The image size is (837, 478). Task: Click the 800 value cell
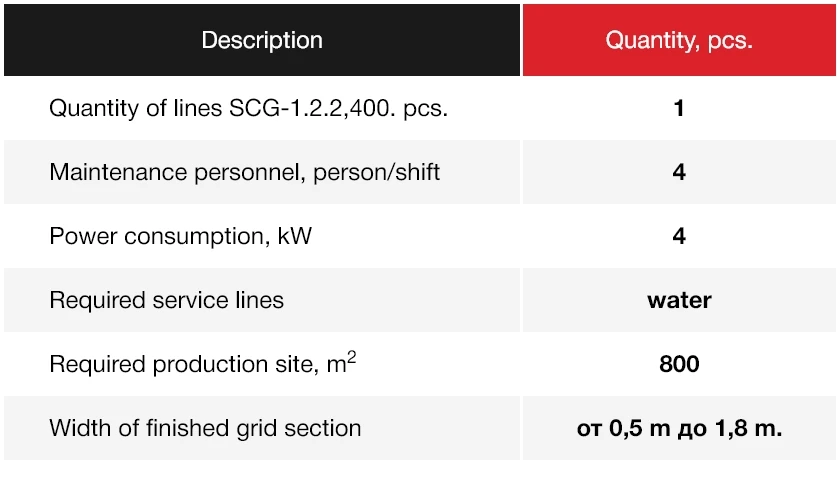tap(679, 364)
